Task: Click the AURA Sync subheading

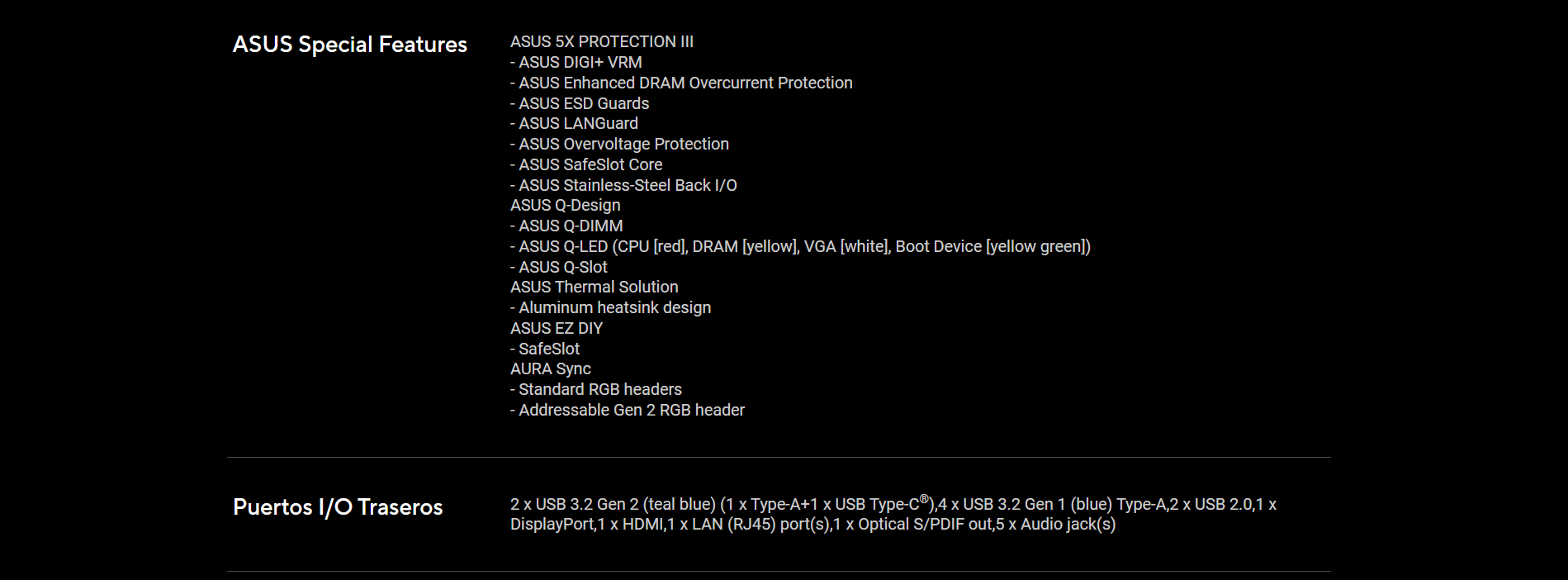Action: 551,369
